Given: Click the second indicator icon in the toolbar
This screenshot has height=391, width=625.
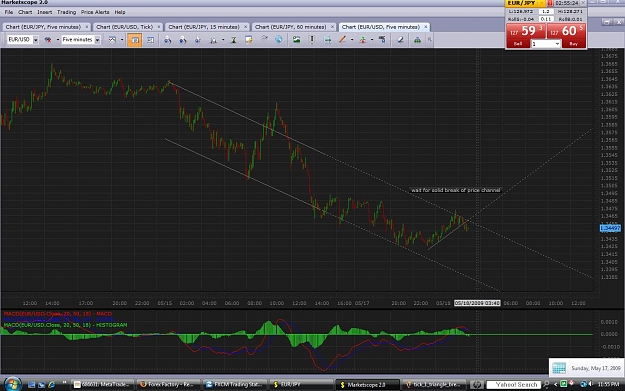Looking at the screenshot, I should pyautogui.click(x=183, y=40).
